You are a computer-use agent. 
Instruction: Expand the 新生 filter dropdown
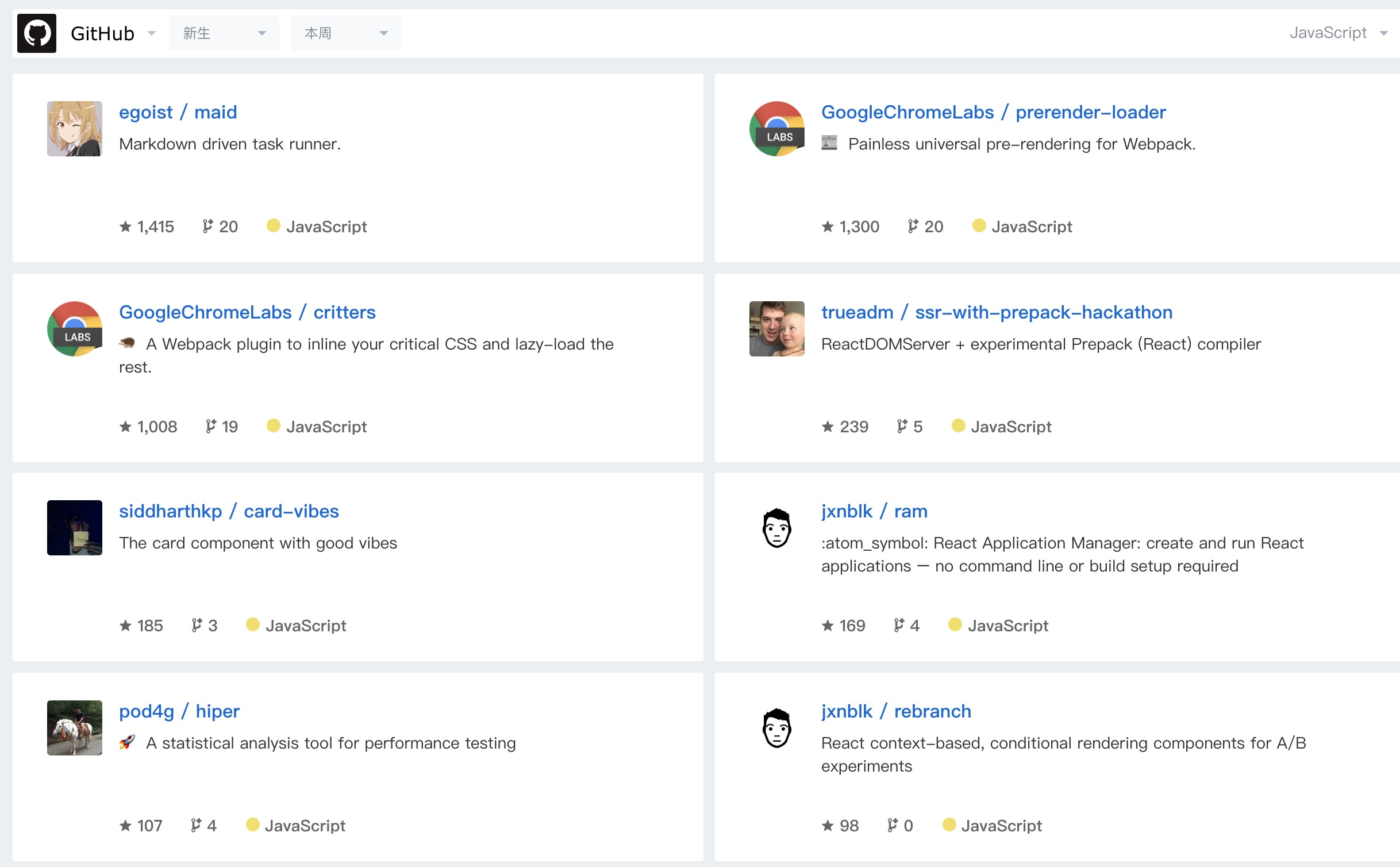click(224, 33)
